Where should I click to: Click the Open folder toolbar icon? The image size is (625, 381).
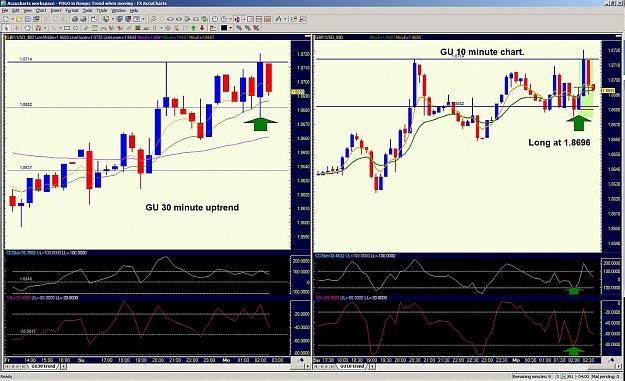pyautogui.click(x=19, y=19)
